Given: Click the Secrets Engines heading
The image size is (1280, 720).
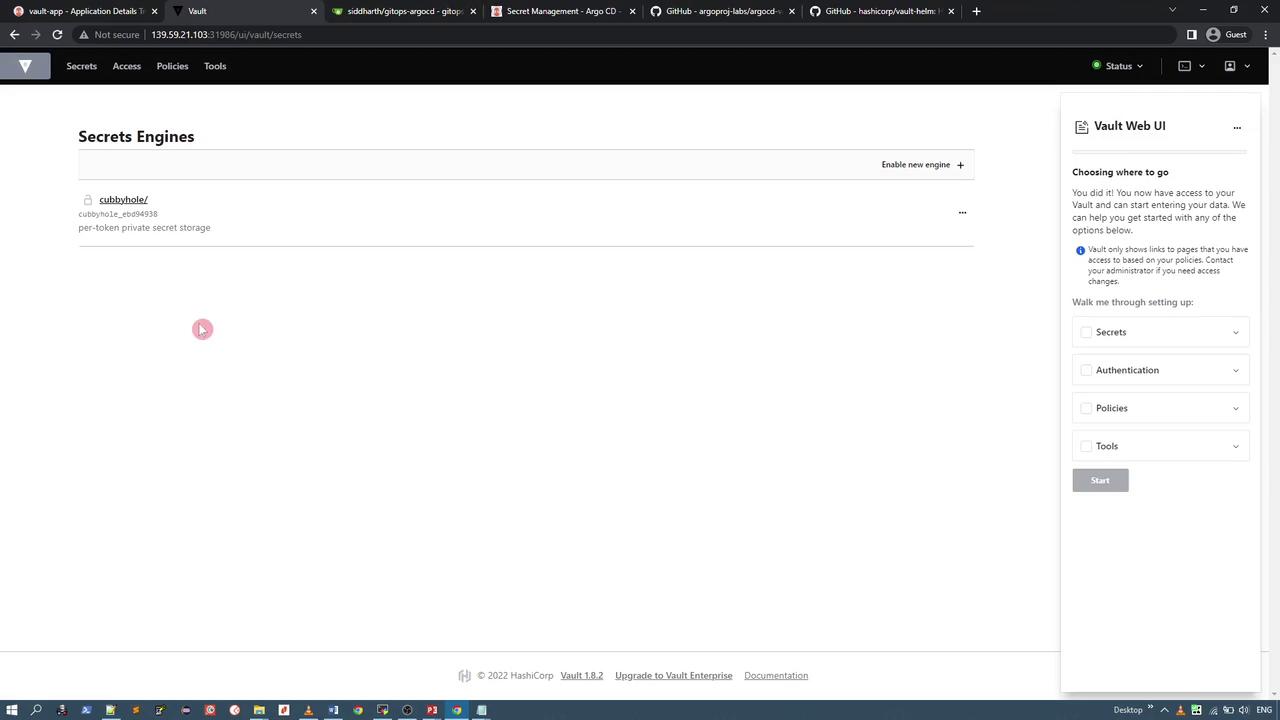Looking at the screenshot, I should (x=136, y=137).
